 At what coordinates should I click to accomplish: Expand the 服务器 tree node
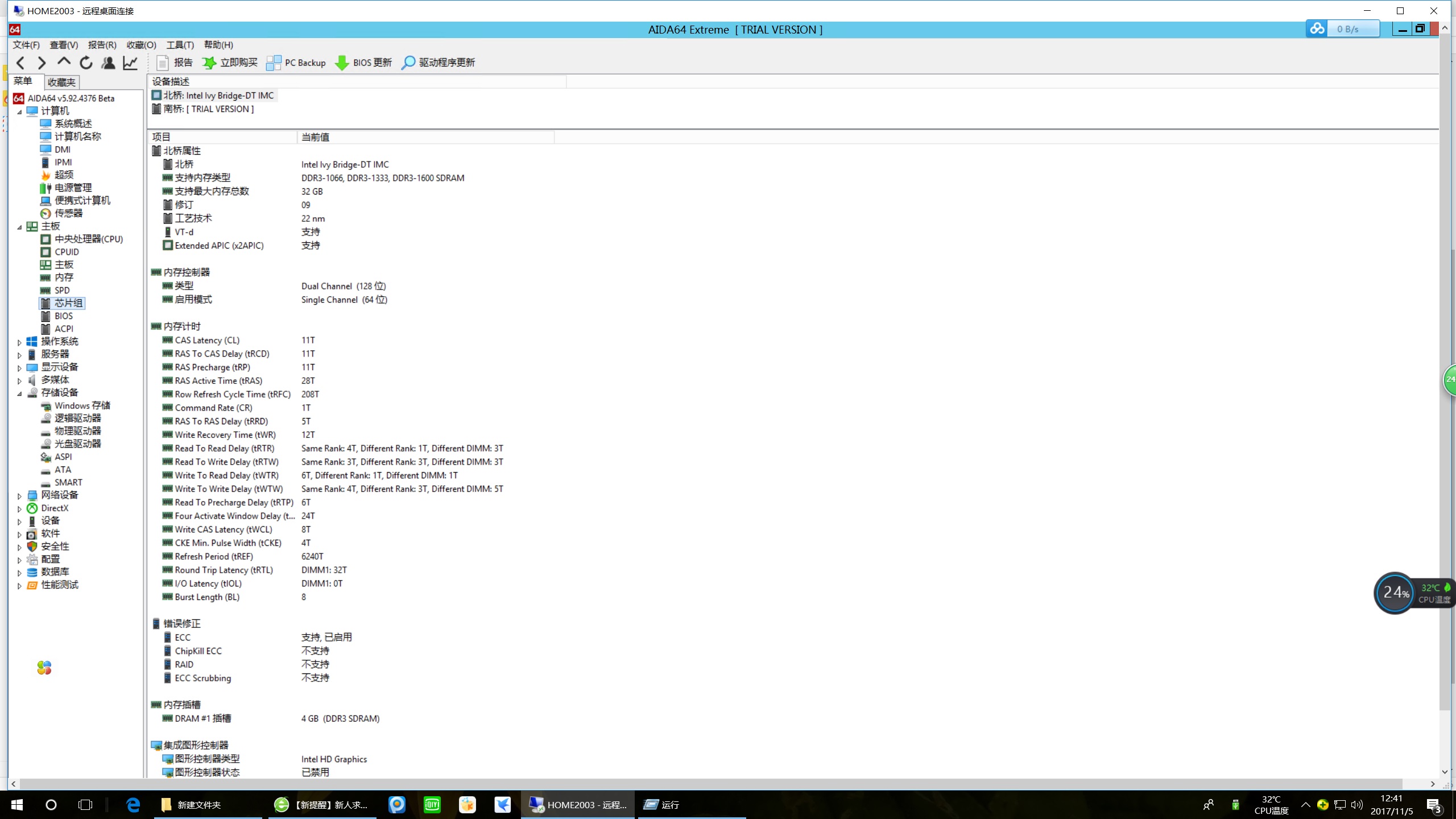(x=19, y=355)
